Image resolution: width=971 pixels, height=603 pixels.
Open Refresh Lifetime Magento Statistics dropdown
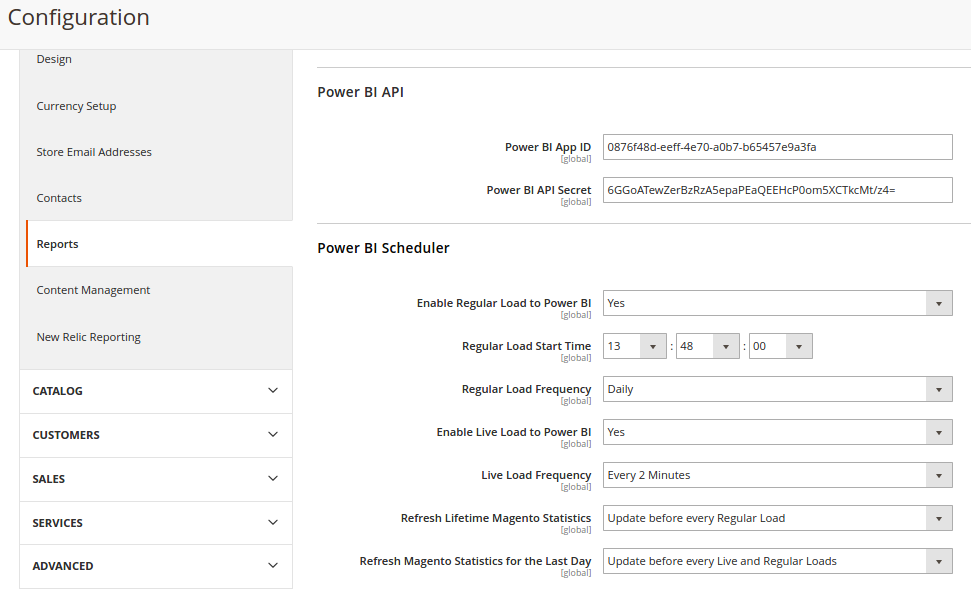click(x=777, y=518)
